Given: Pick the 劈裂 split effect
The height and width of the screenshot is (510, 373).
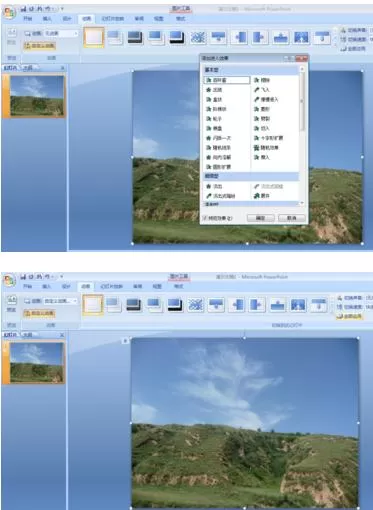Looking at the screenshot, I should [x=262, y=119].
